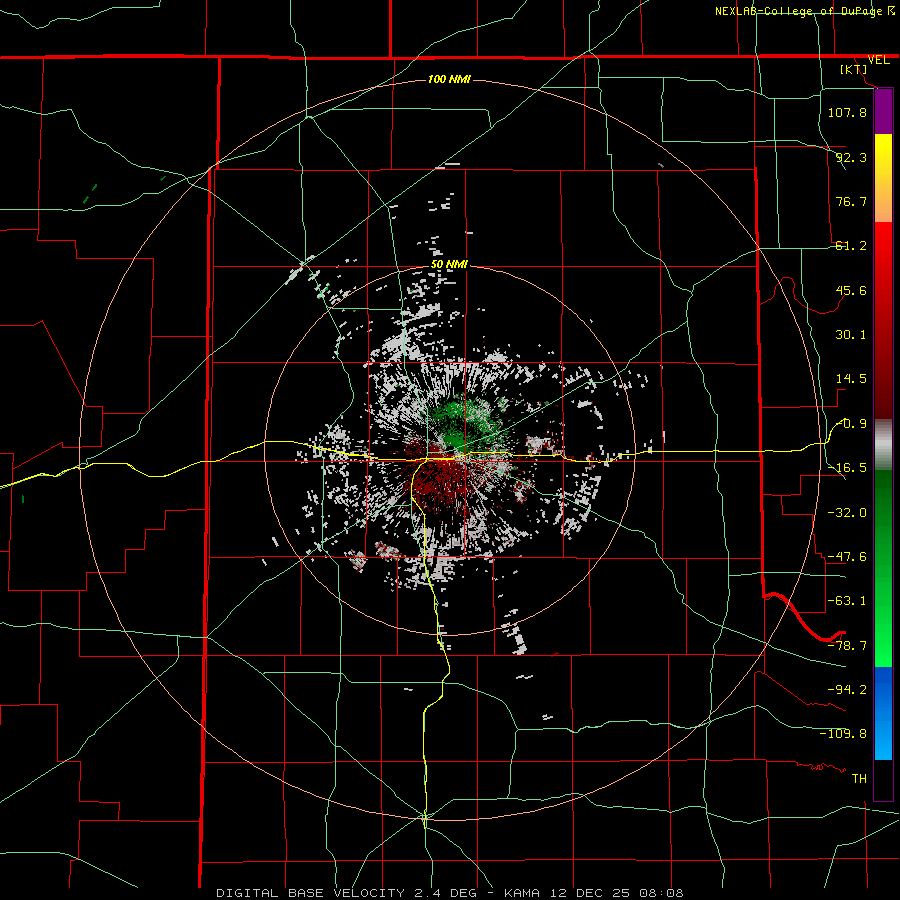This screenshot has width=900, height=900.
Task: Click the 76.7 legend value
Action: point(851,201)
